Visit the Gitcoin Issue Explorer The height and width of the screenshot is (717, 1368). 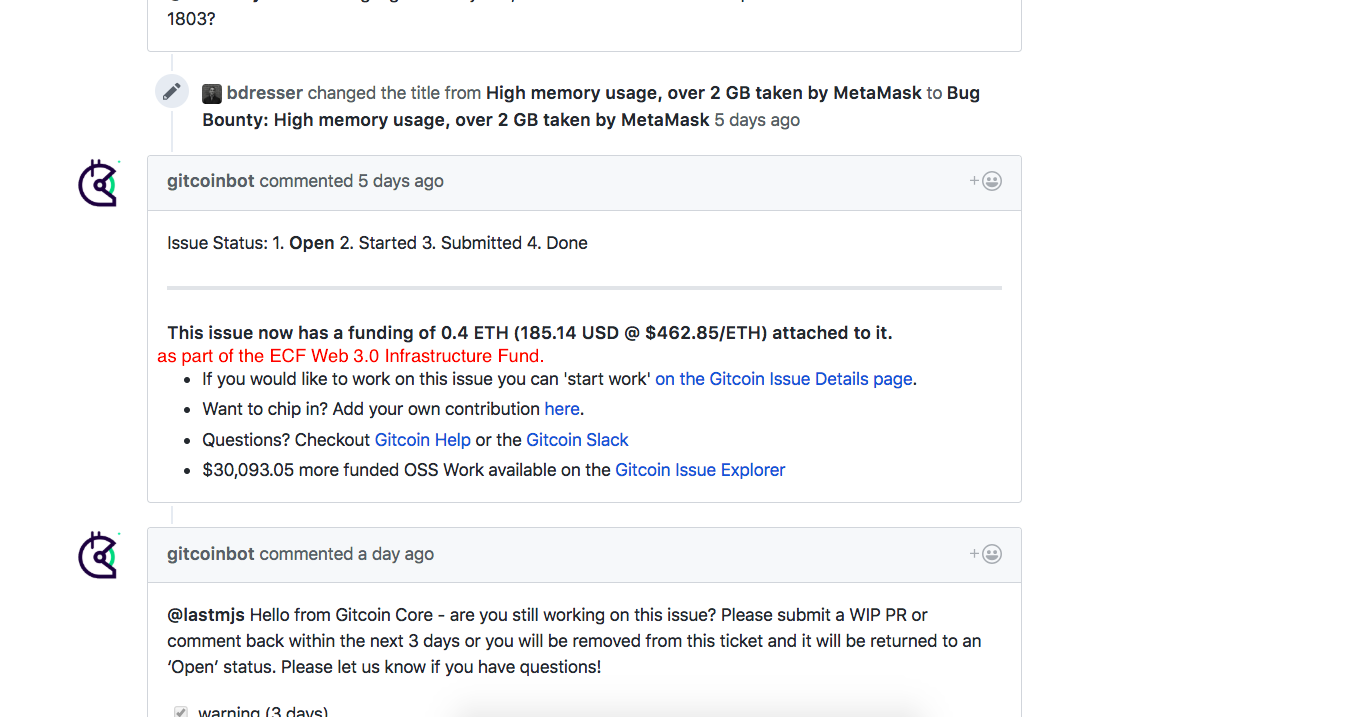699,469
